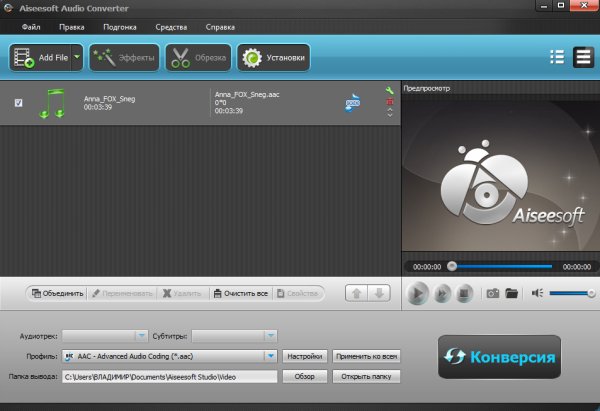Open the Файл menu
The height and width of the screenshot is (411, 600).
click(31, 27)
